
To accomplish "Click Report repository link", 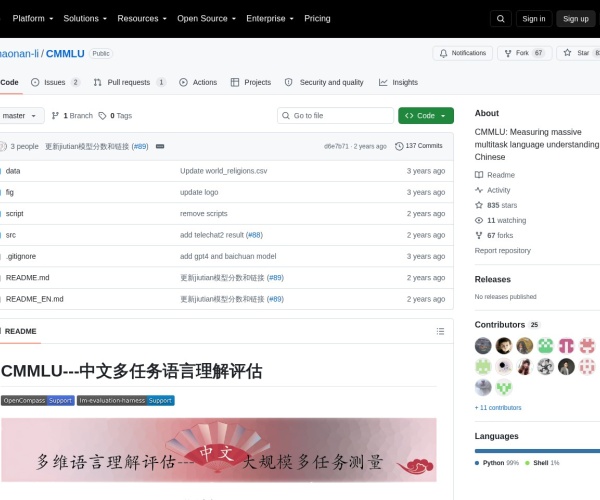I will point(502,251).
